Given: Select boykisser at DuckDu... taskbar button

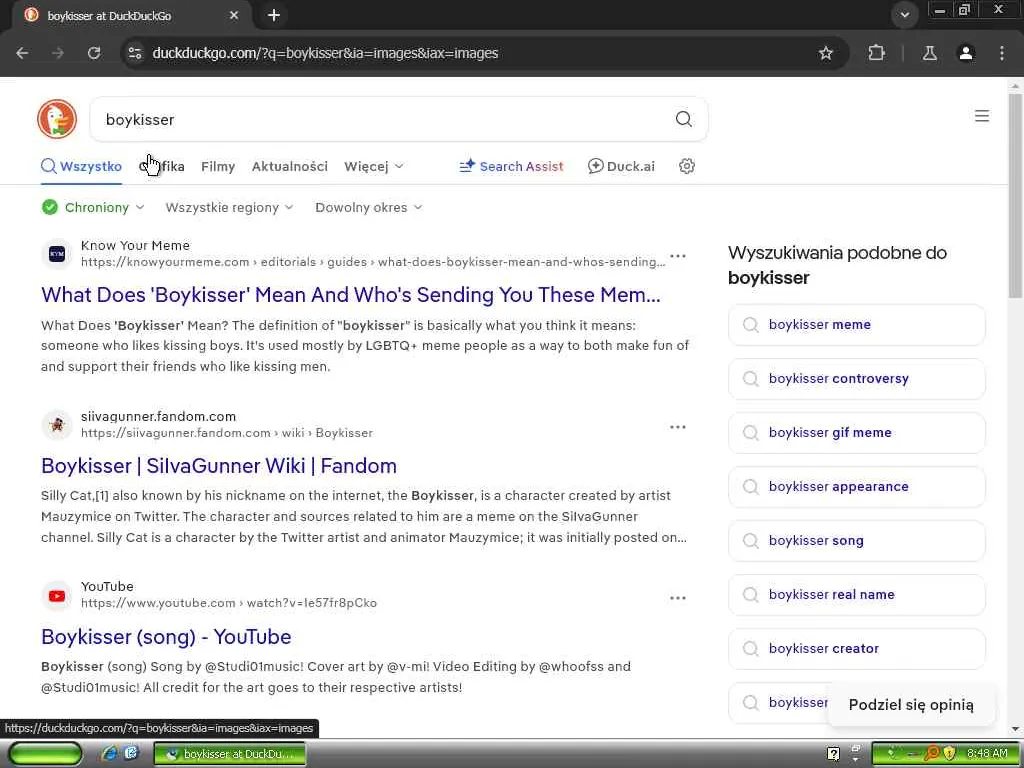Looking at the screenshot, I should click(230, 754).
